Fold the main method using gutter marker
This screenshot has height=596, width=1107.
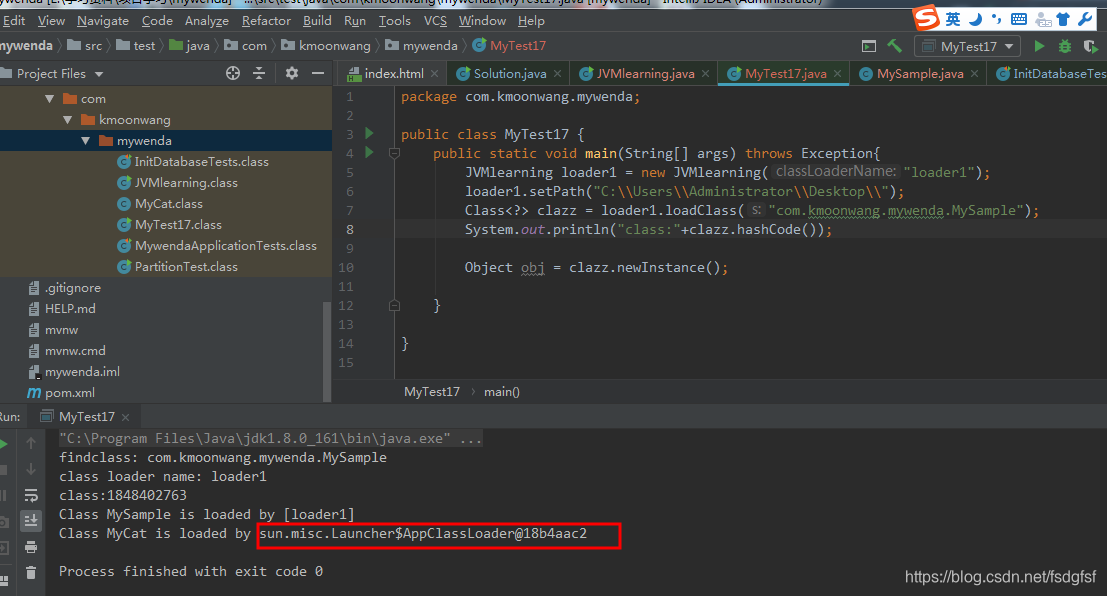[395, 153]
